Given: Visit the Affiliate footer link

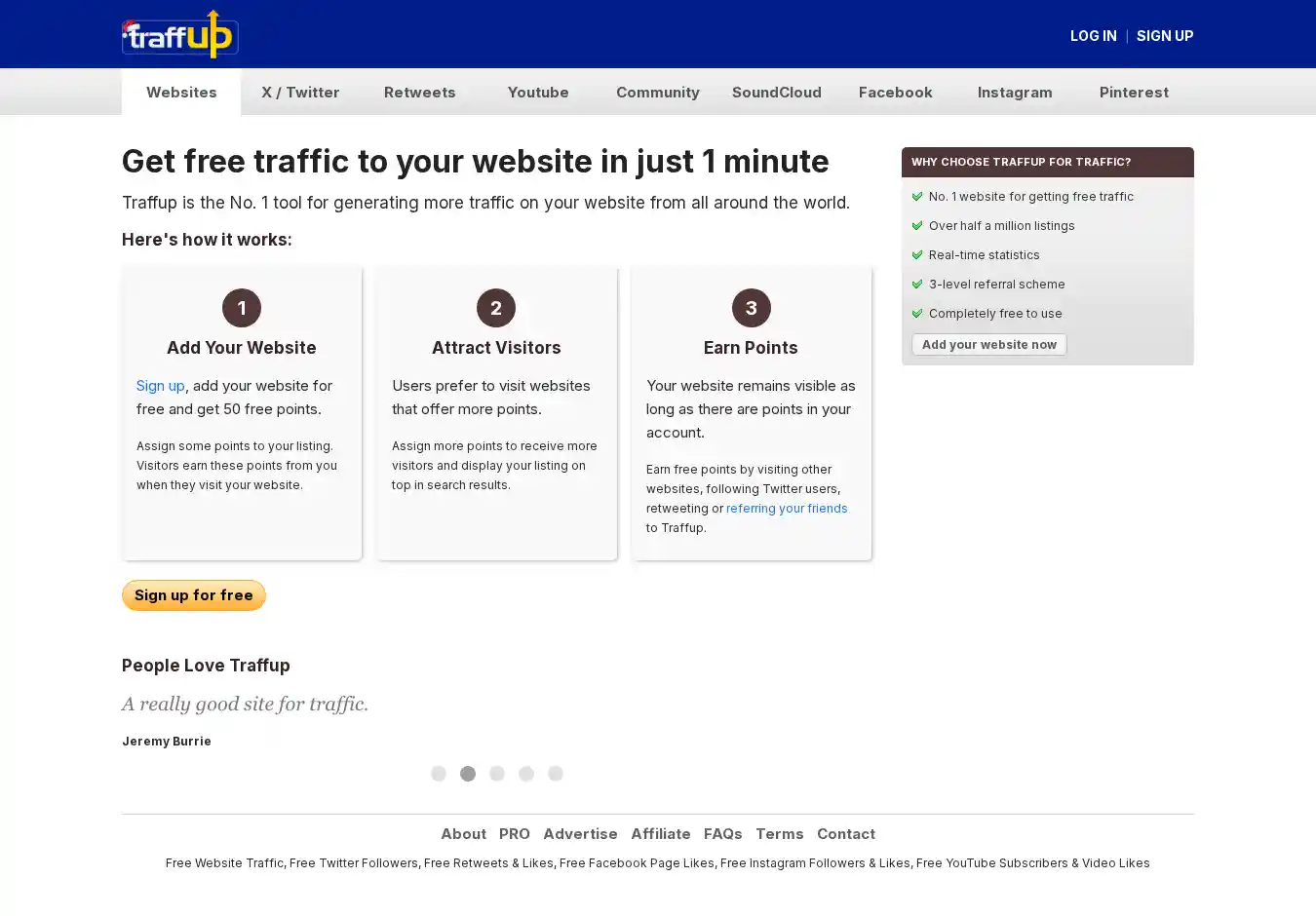Looking at the screenshot, I should tap(660, 834).
